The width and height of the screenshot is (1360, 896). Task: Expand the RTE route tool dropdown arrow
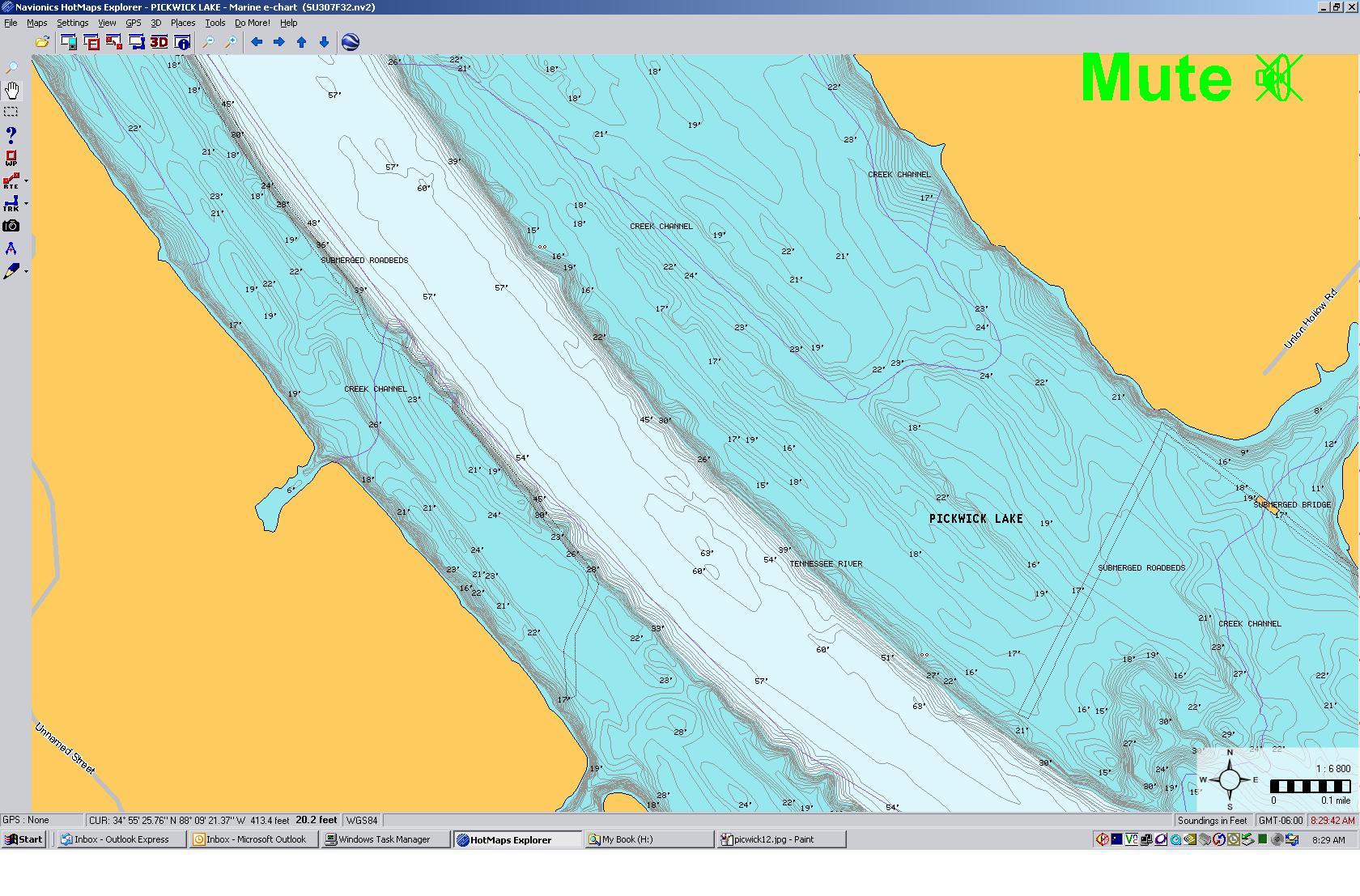pos(26,181)
